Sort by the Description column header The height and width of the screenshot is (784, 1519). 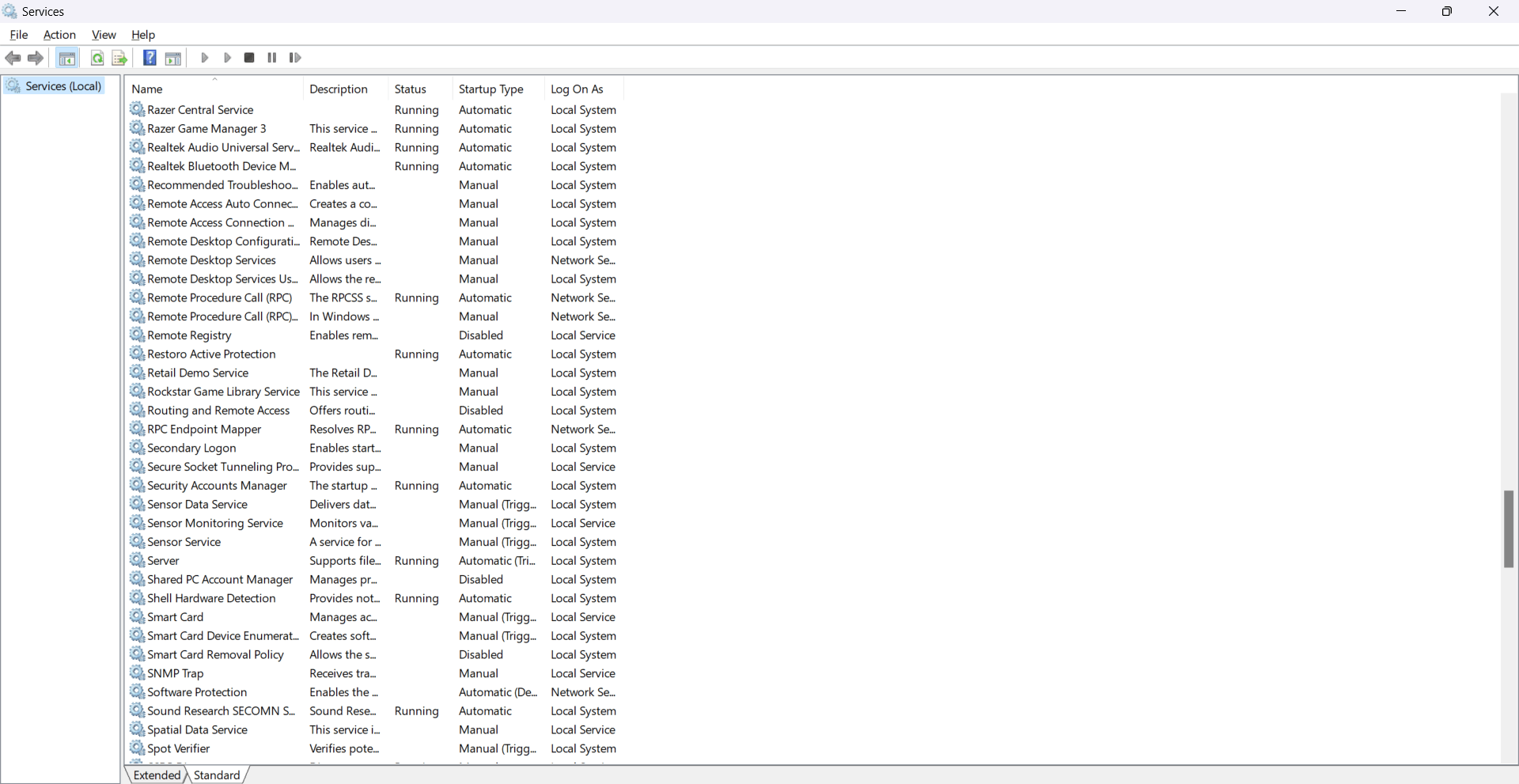(x=347, y=89)
